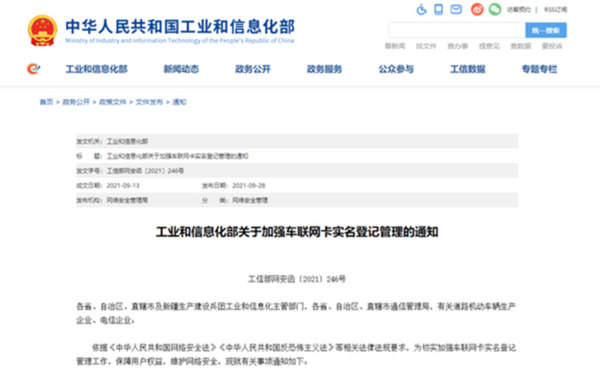Open 工业和信息化部 navigation menu
The height and width of the screenshot is (371, 600).
coord(96,69)
